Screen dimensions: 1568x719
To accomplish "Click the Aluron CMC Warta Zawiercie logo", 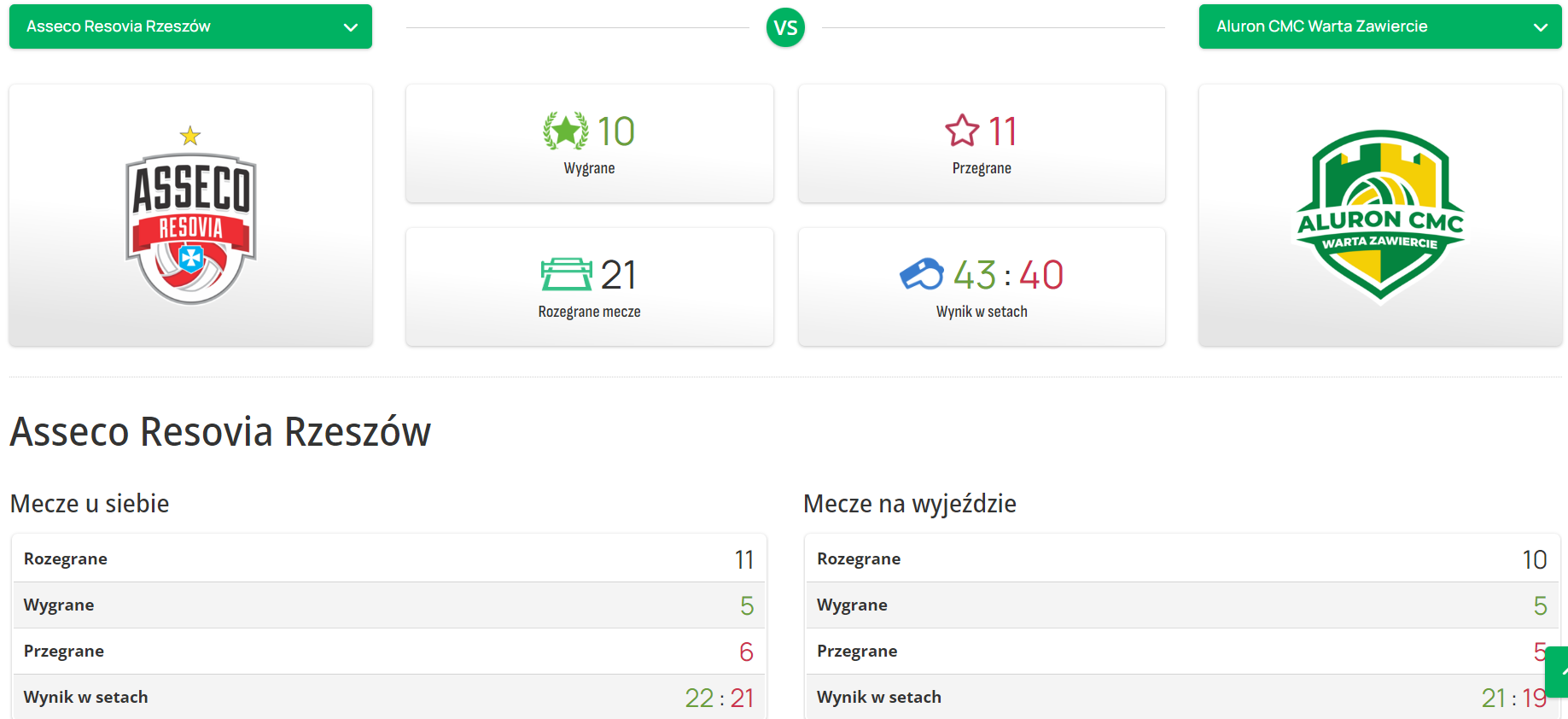I will point(1379,215).
